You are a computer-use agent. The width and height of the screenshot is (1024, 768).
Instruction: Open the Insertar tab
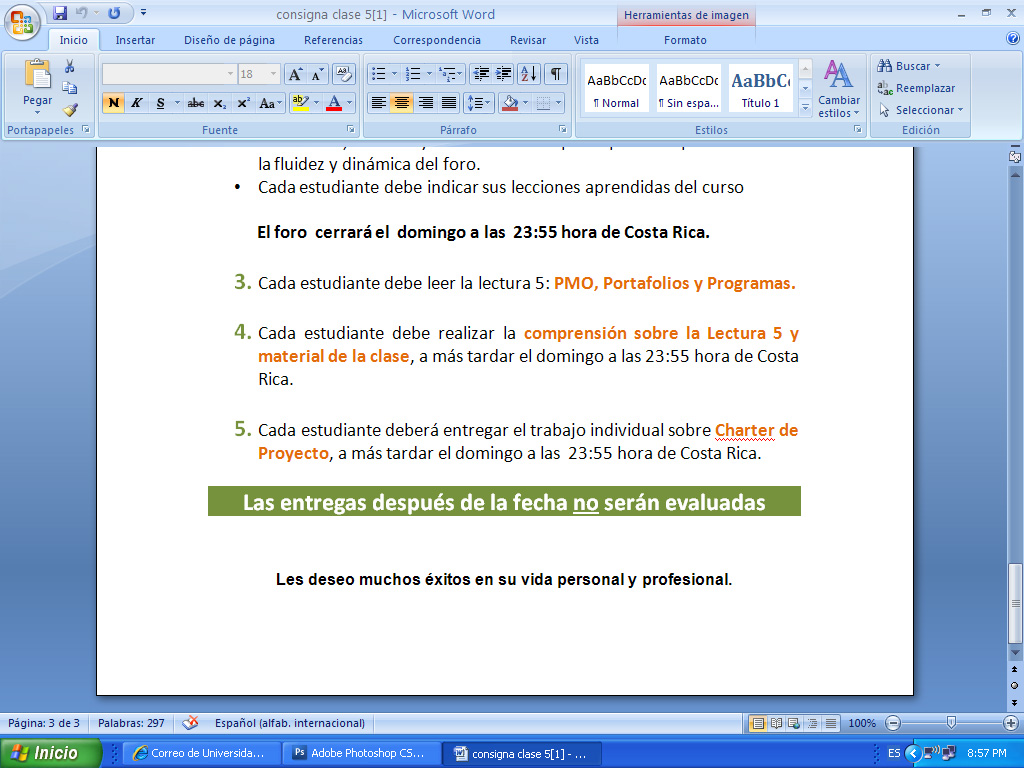[135, 40]
